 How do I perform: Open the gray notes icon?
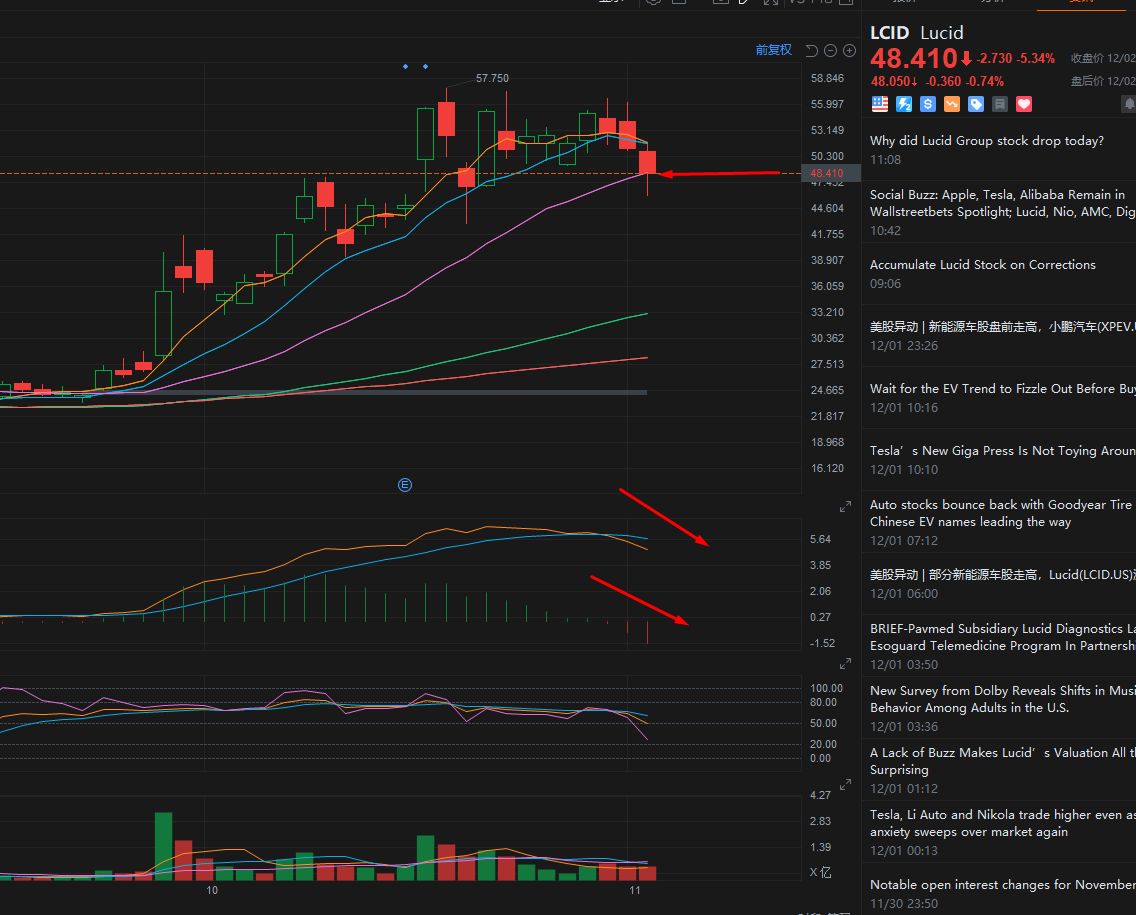[1000, 104]
